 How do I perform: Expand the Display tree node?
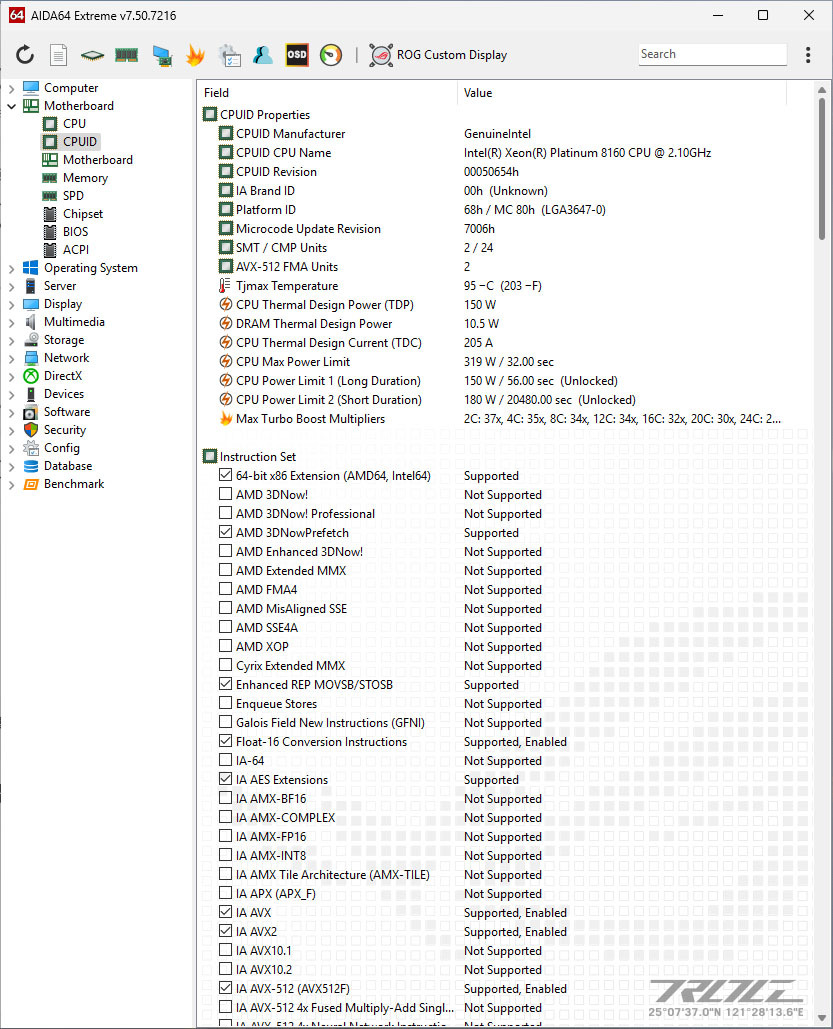11,304
